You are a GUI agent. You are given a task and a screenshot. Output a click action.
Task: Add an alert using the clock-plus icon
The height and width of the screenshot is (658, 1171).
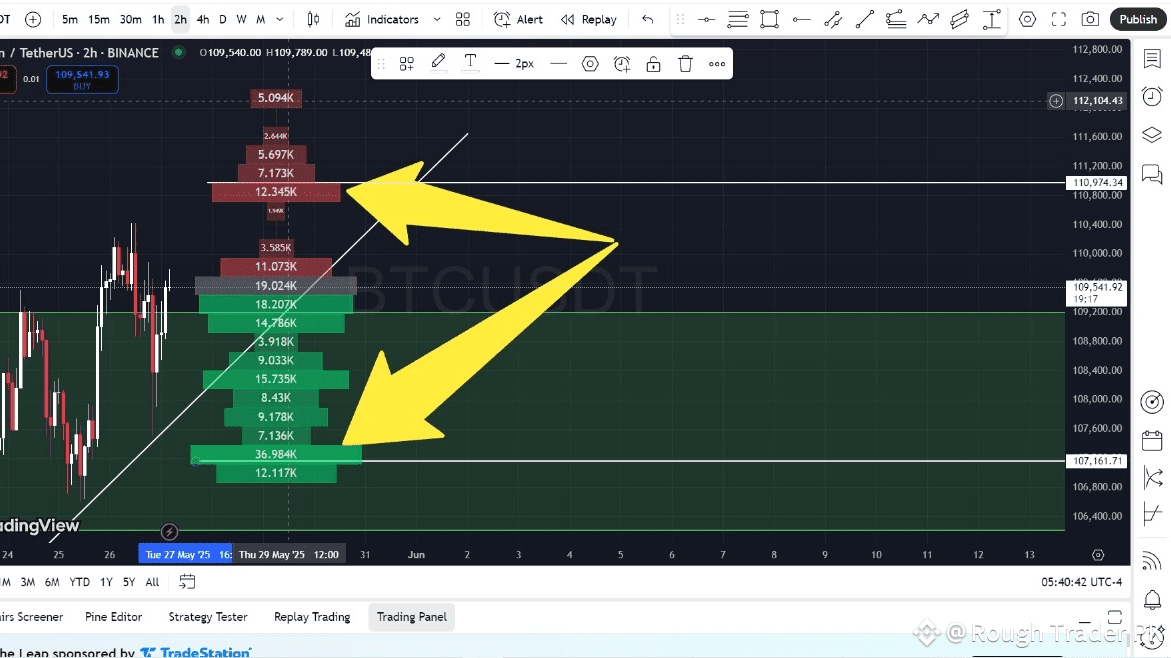pos(621,62)
